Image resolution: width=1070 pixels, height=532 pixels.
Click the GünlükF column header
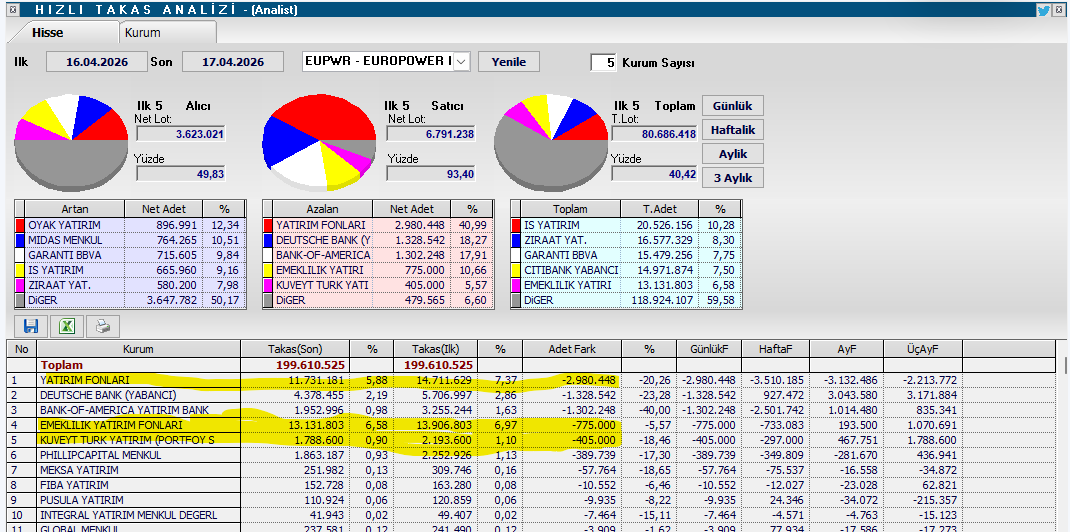tap(708, 349)
